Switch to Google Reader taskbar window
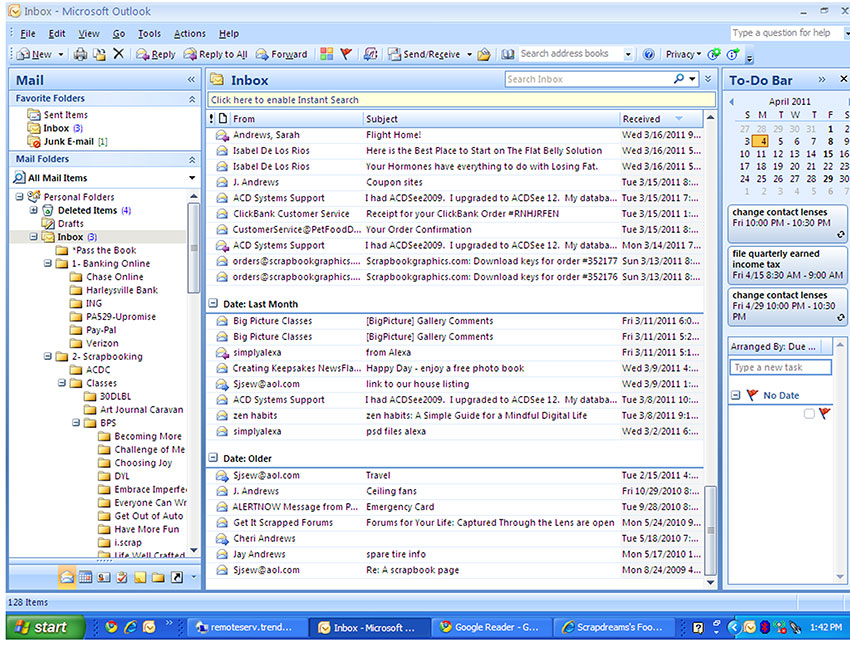850x649 pixels. [x=491, y=627]
